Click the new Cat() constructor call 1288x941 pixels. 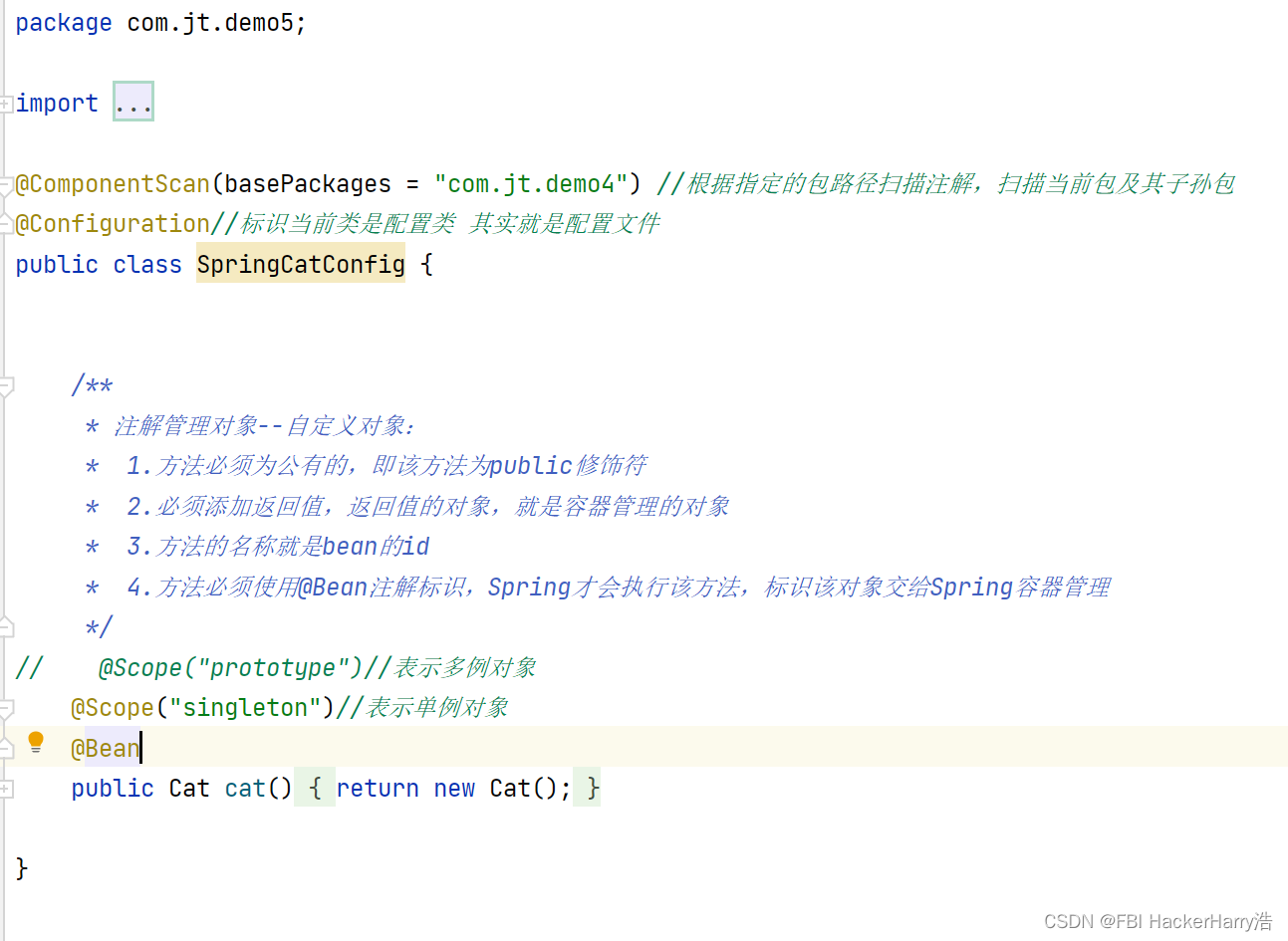click(x=495, y=789)
